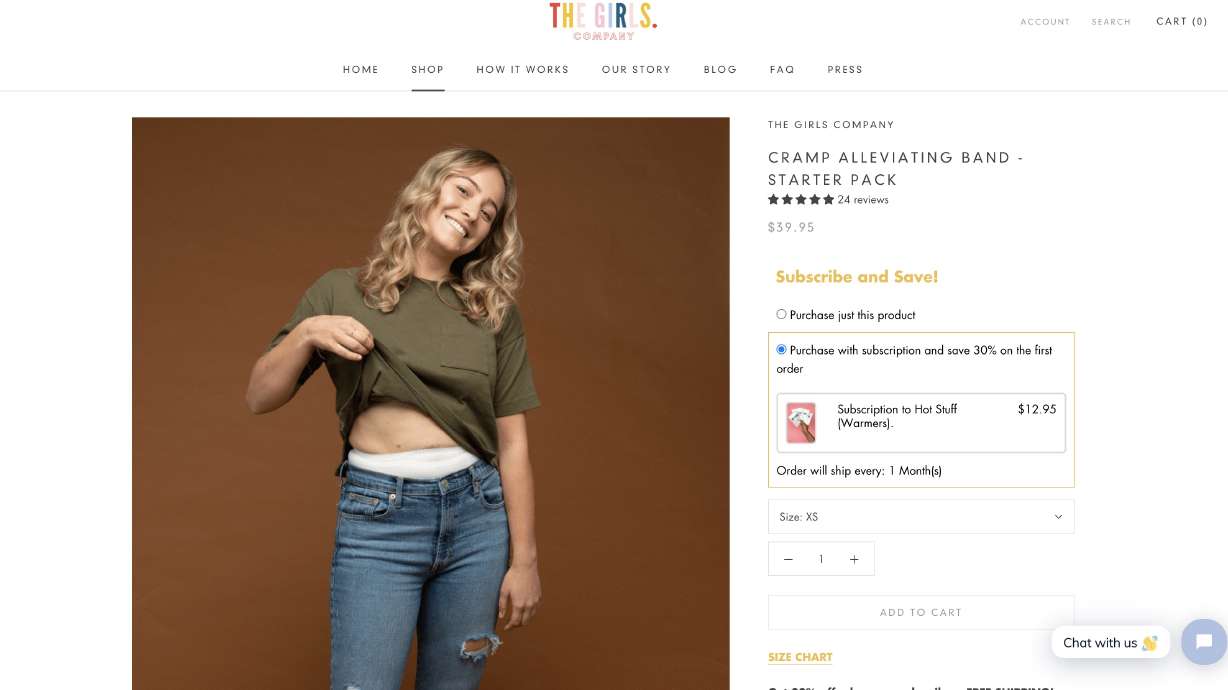Viewport: 1228px width, 690px height.
Task: Open the HOW IT WORKS page
Action: point(522,69)
